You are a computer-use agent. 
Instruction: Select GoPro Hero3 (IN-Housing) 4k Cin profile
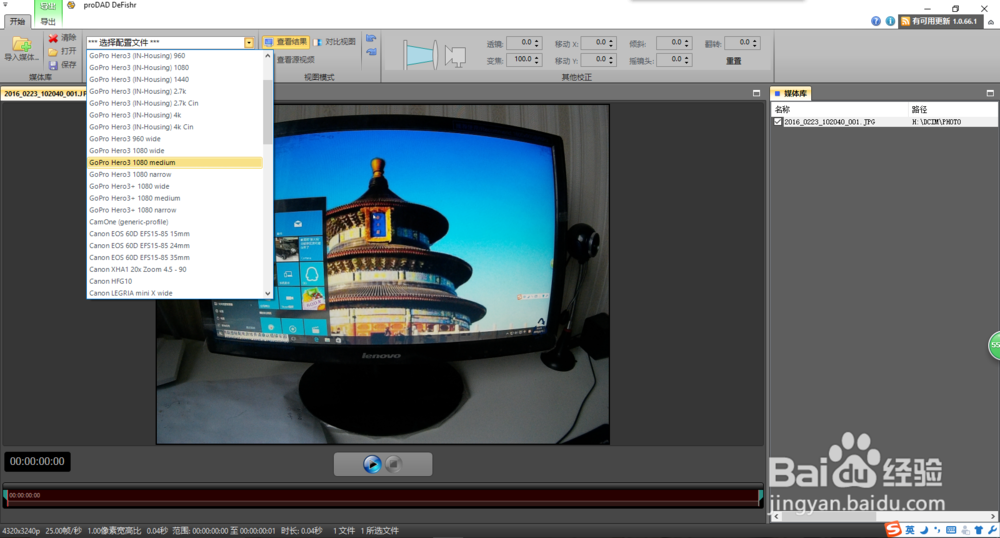tap(174, 127)
